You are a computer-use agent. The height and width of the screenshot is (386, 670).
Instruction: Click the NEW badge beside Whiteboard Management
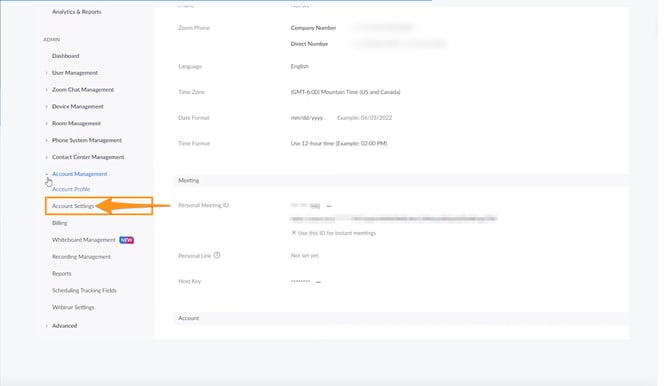click(x=126, y=240)
